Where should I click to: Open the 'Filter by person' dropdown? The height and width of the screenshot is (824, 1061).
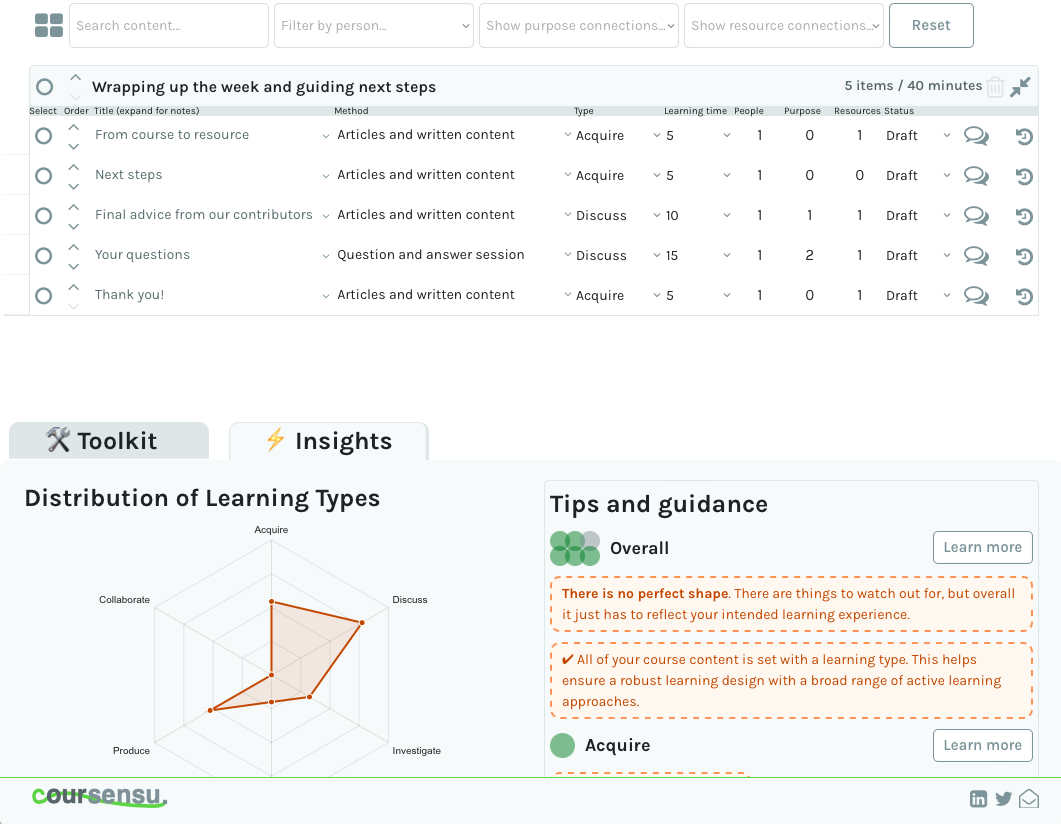click(x=374, y=26)
